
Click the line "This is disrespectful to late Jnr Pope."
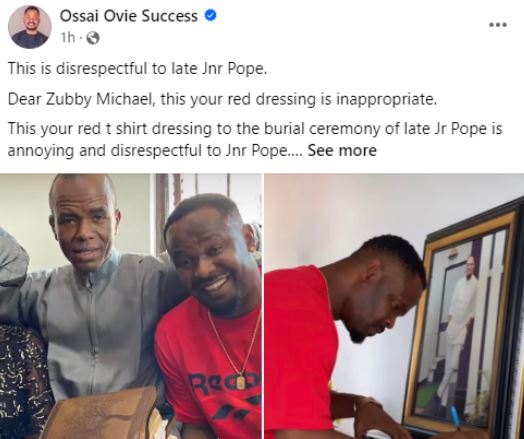tap(138, 68)
